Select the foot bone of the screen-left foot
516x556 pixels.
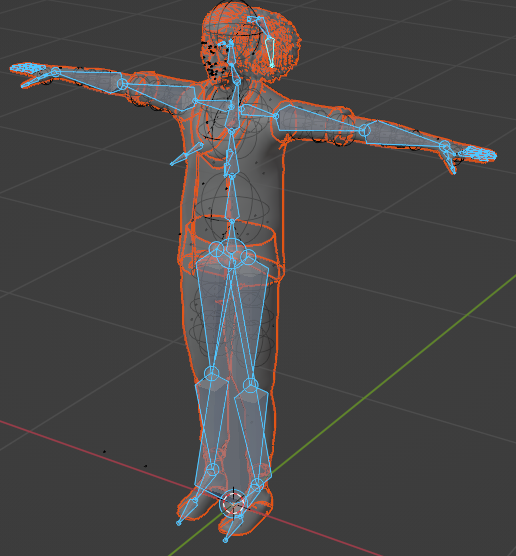click(x=203, y=485)
